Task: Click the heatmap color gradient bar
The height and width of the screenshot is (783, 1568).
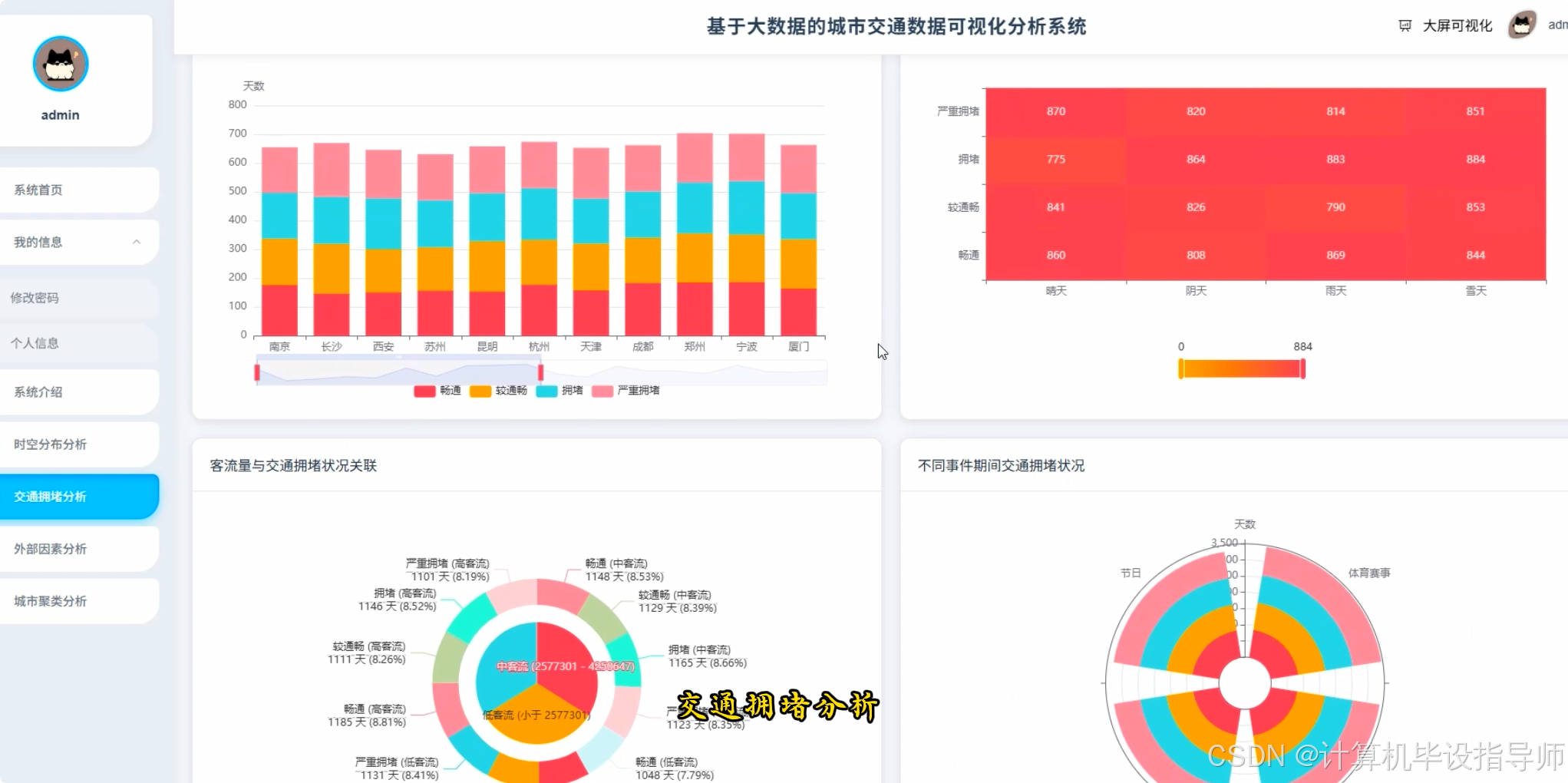Action: (x=1242, y=369)
